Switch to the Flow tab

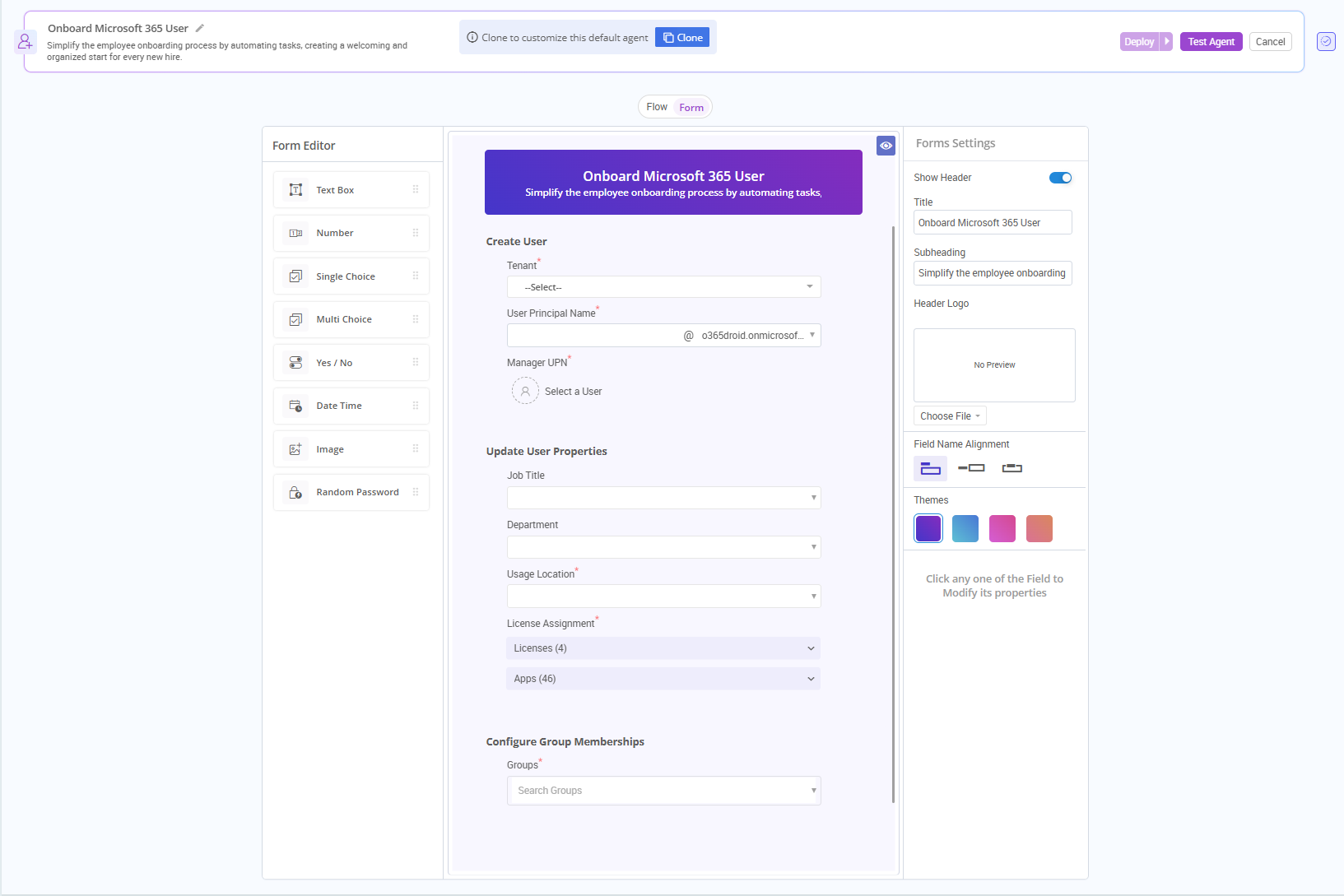[x=657, y=107]
